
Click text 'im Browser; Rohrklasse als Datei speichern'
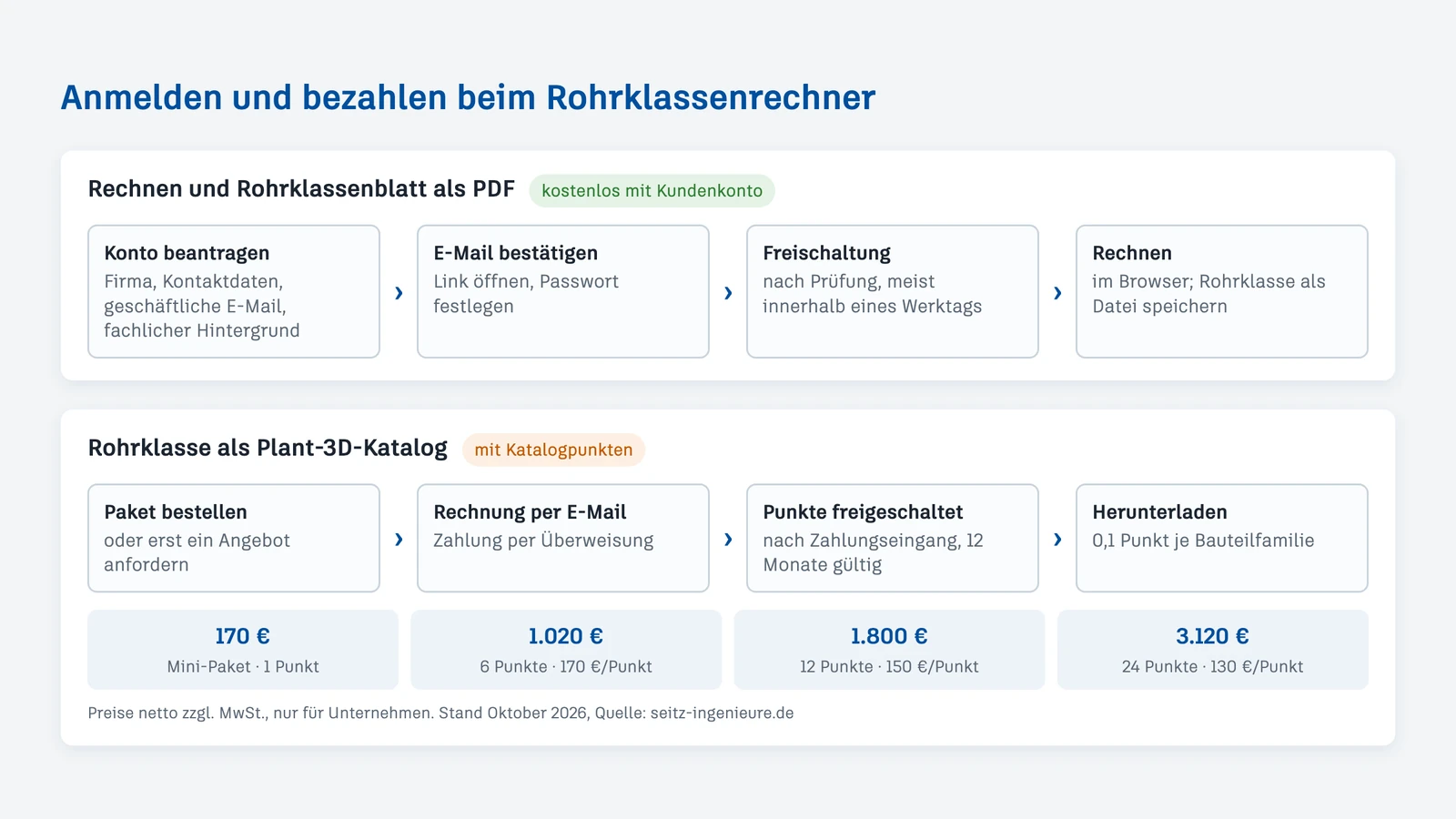coord(1208,294)
